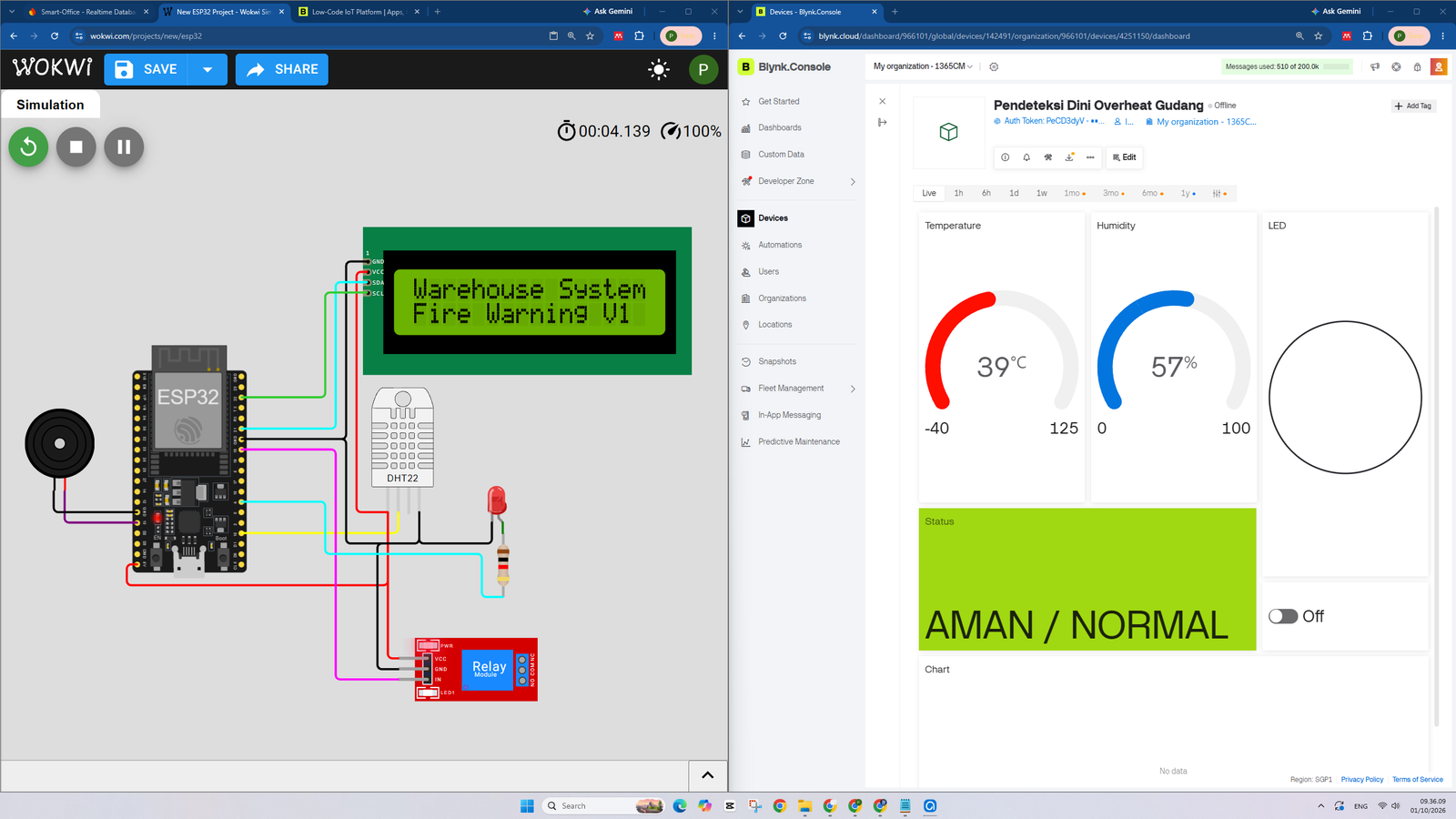This screenshot has width=1456, height=819.
Task: Open custom time range sliders icon
Action: pos(1219,193)
